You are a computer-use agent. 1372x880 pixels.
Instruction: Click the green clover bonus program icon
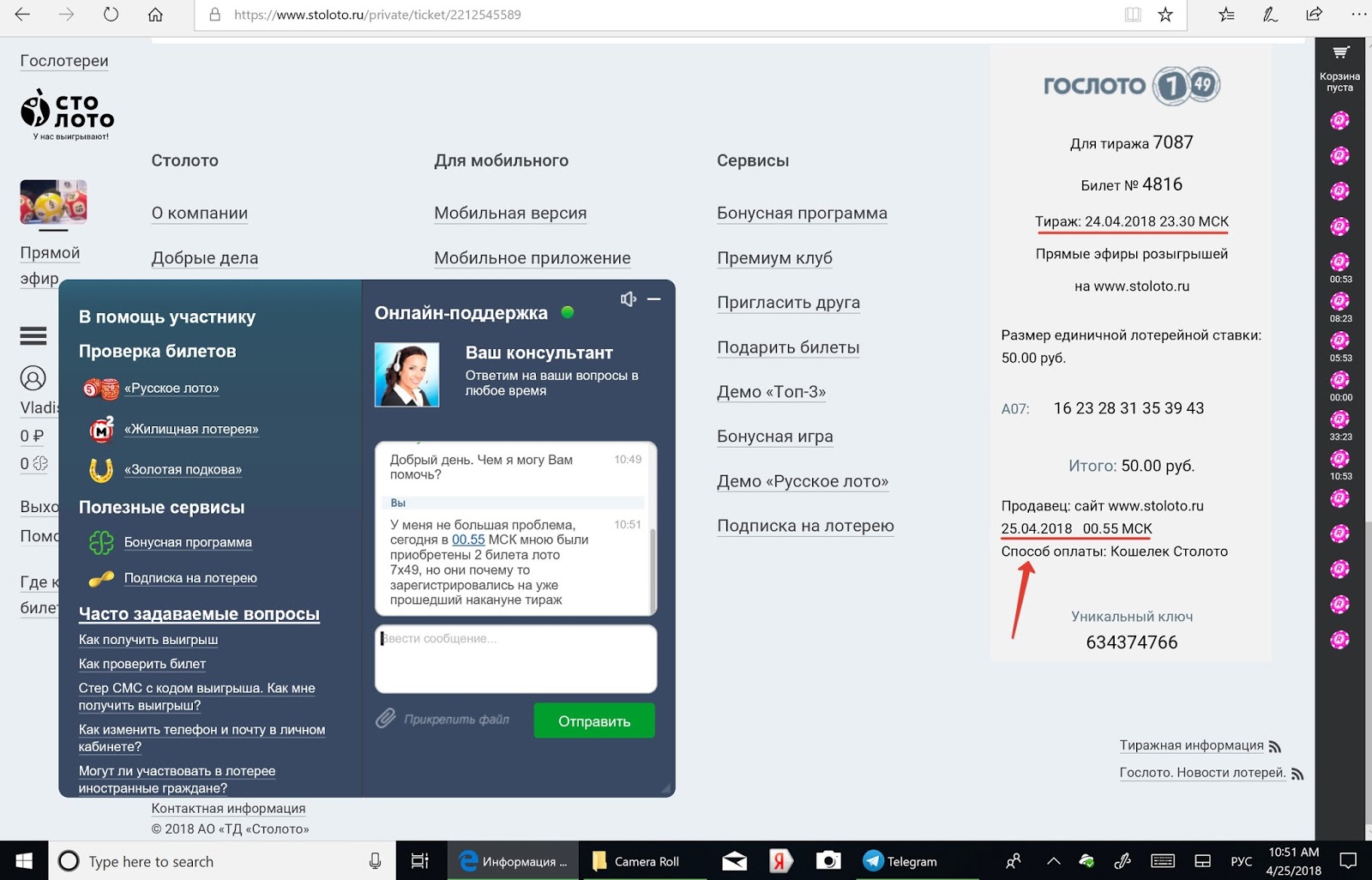(x=101, y=542)
